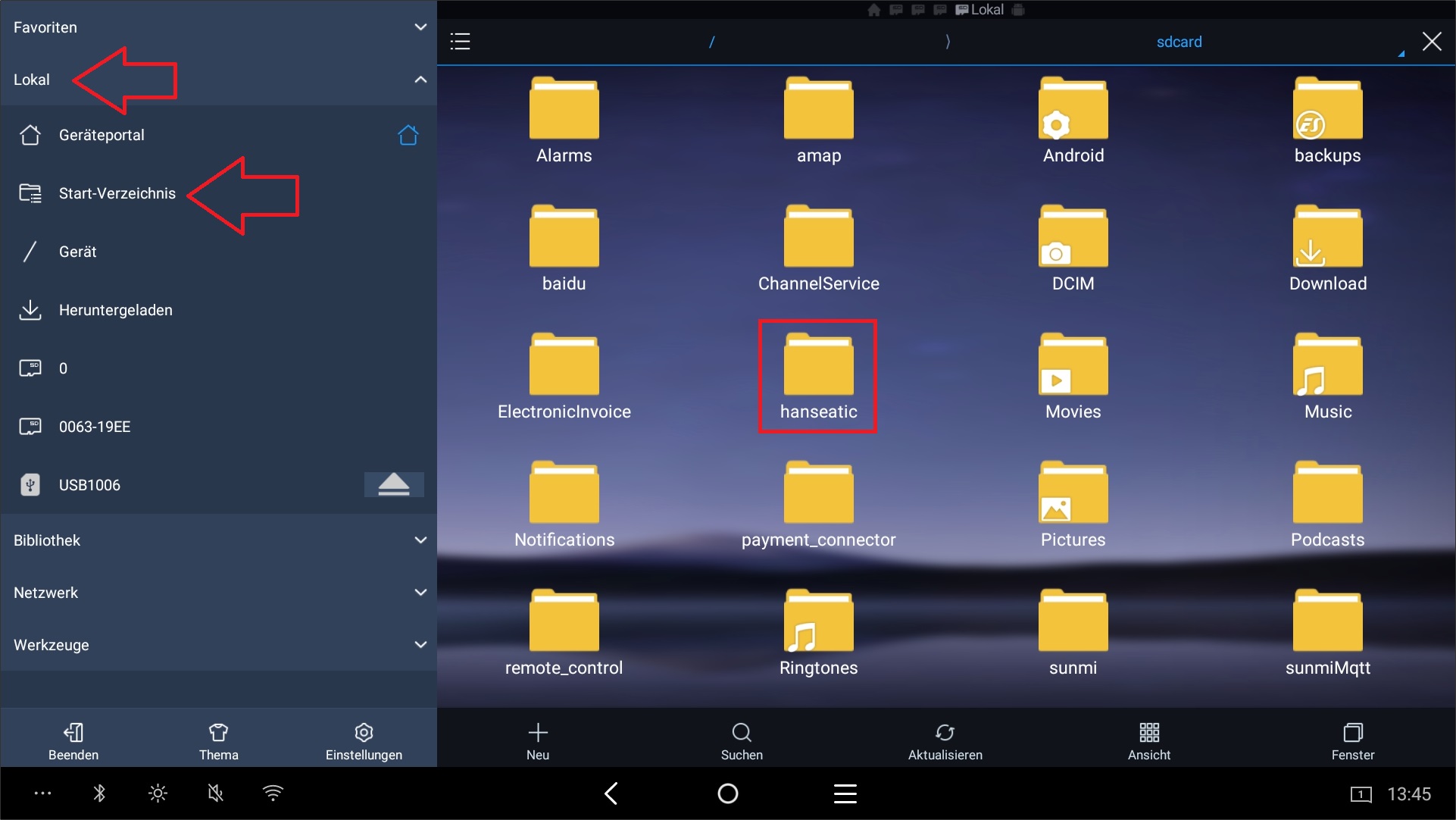Open the Music folder

coord(1327,377)
